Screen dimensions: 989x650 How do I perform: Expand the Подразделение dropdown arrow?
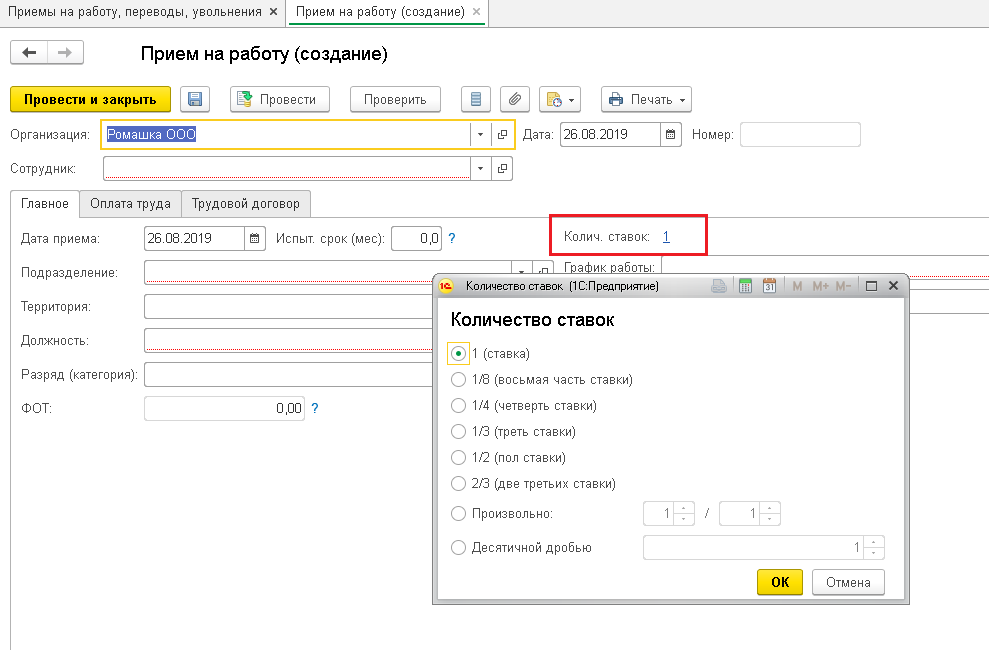522,270
